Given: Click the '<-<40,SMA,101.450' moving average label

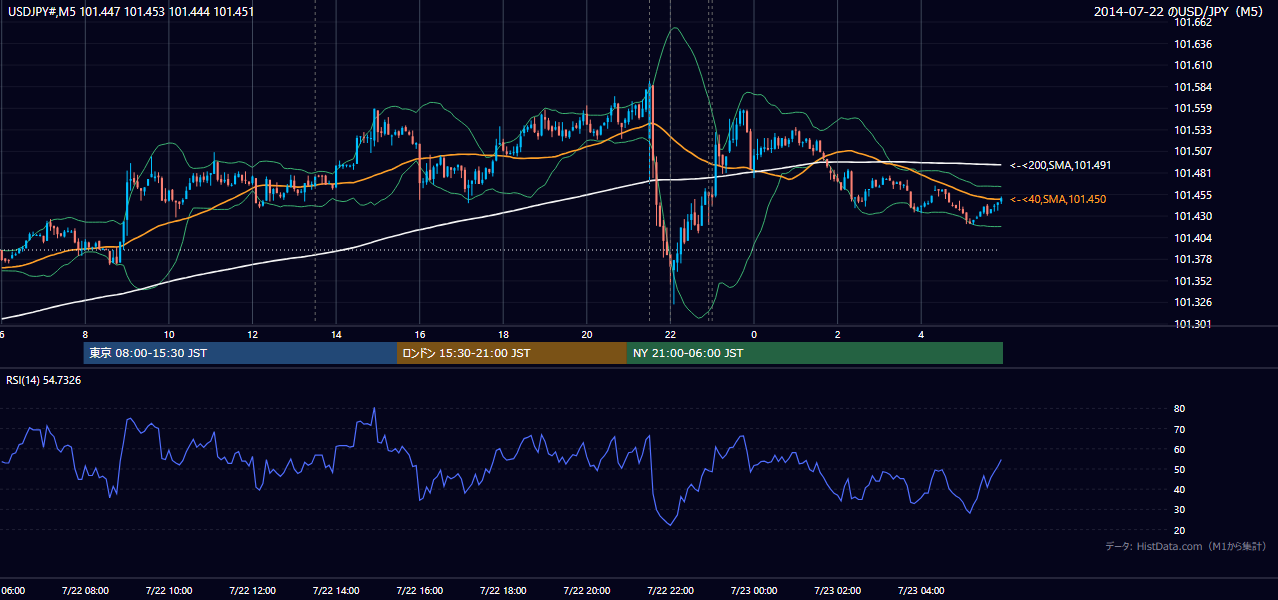Looking at the screenshot, I should tap(1058, 200).
